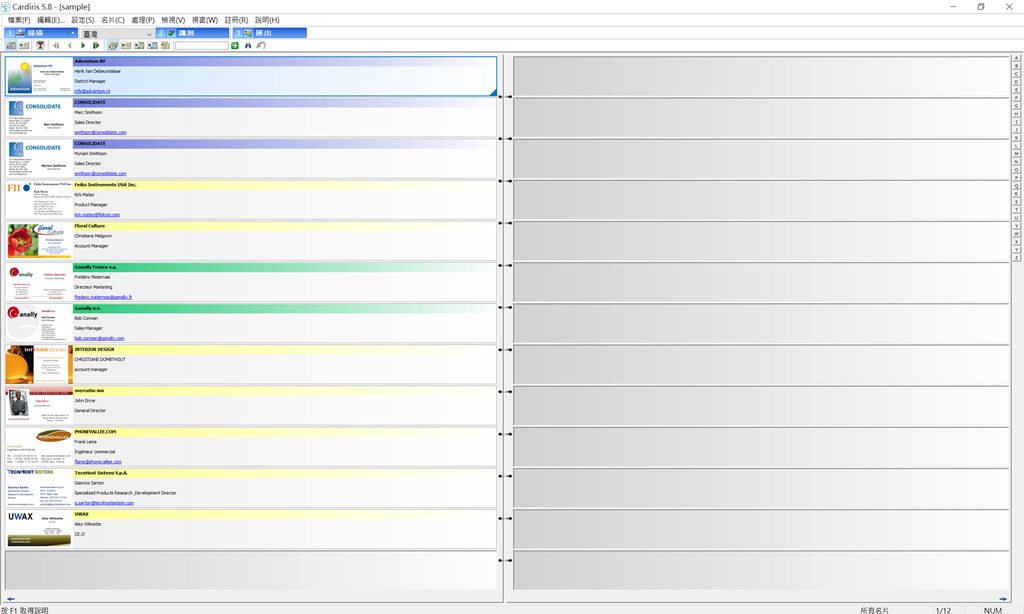Viewport: 1024px width, 614px height.
Task: Open the 臺灣 country combo box
Action: (x=118, y=33)
